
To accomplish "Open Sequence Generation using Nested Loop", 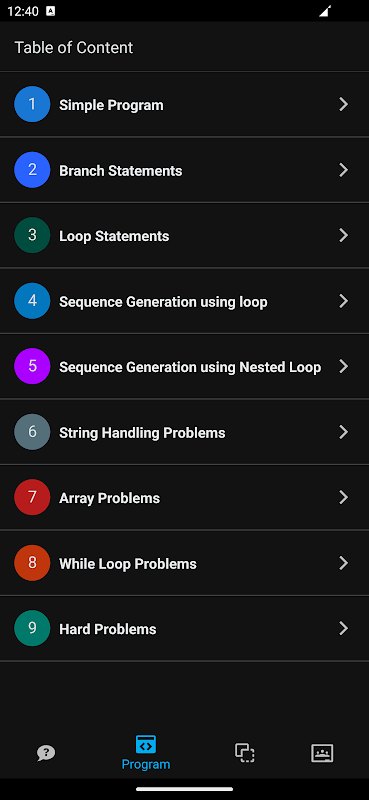I will click(x=184, y=366).
